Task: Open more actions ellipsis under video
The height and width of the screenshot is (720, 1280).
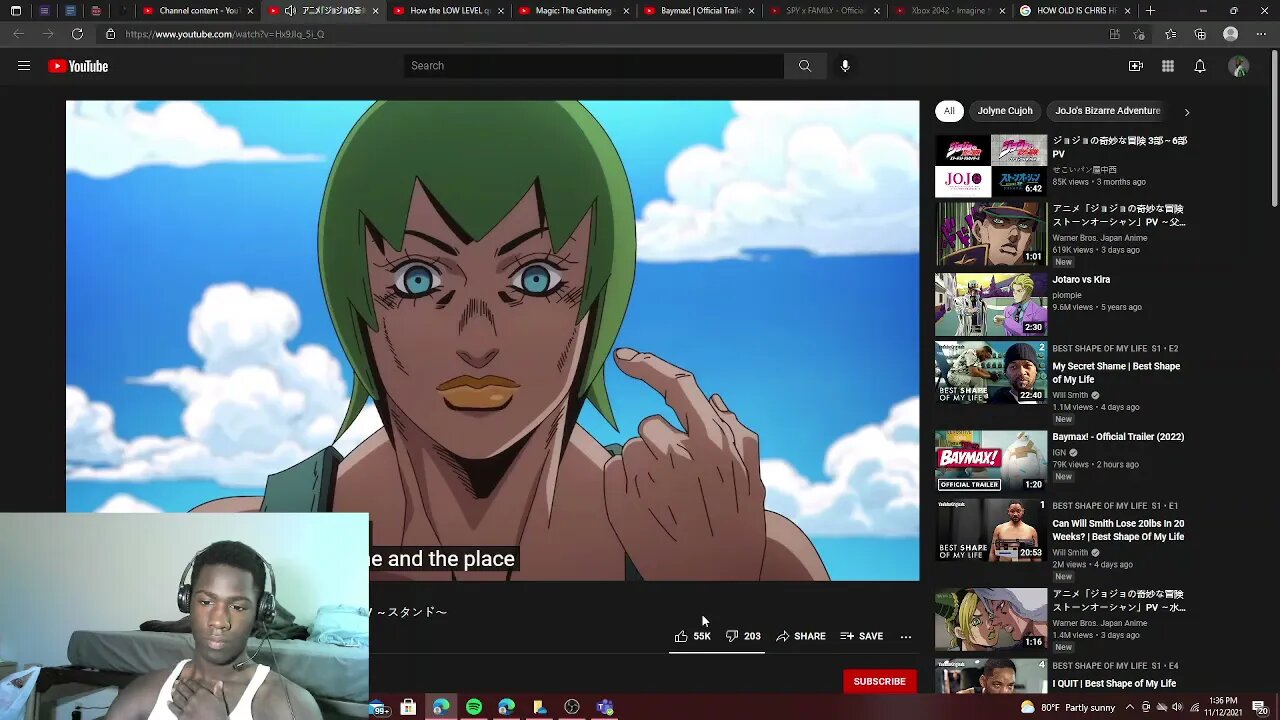Action: point(906,636)
